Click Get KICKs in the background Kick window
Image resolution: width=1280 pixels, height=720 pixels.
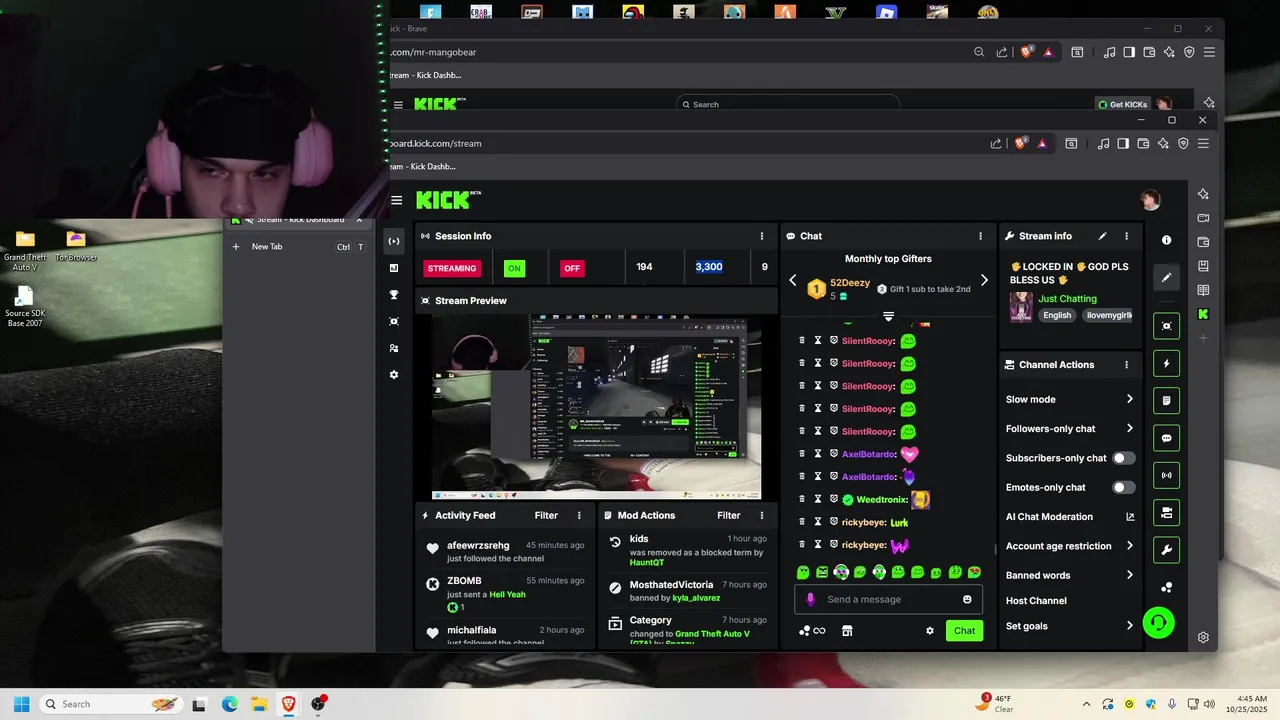[1122, 104]
